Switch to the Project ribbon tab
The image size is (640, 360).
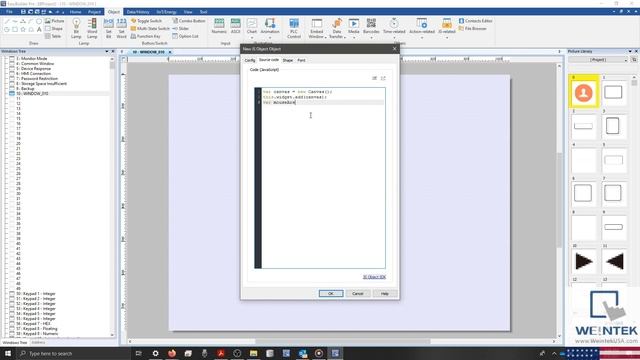tap(94, 12)
